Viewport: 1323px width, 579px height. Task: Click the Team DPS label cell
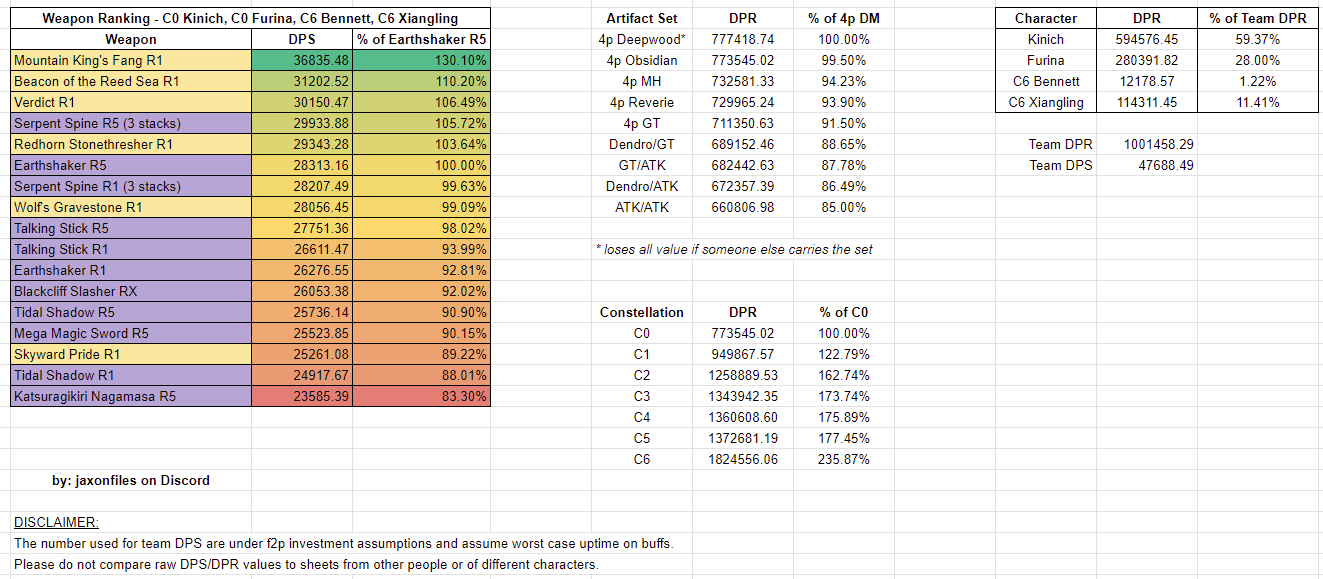[1060, 166]
